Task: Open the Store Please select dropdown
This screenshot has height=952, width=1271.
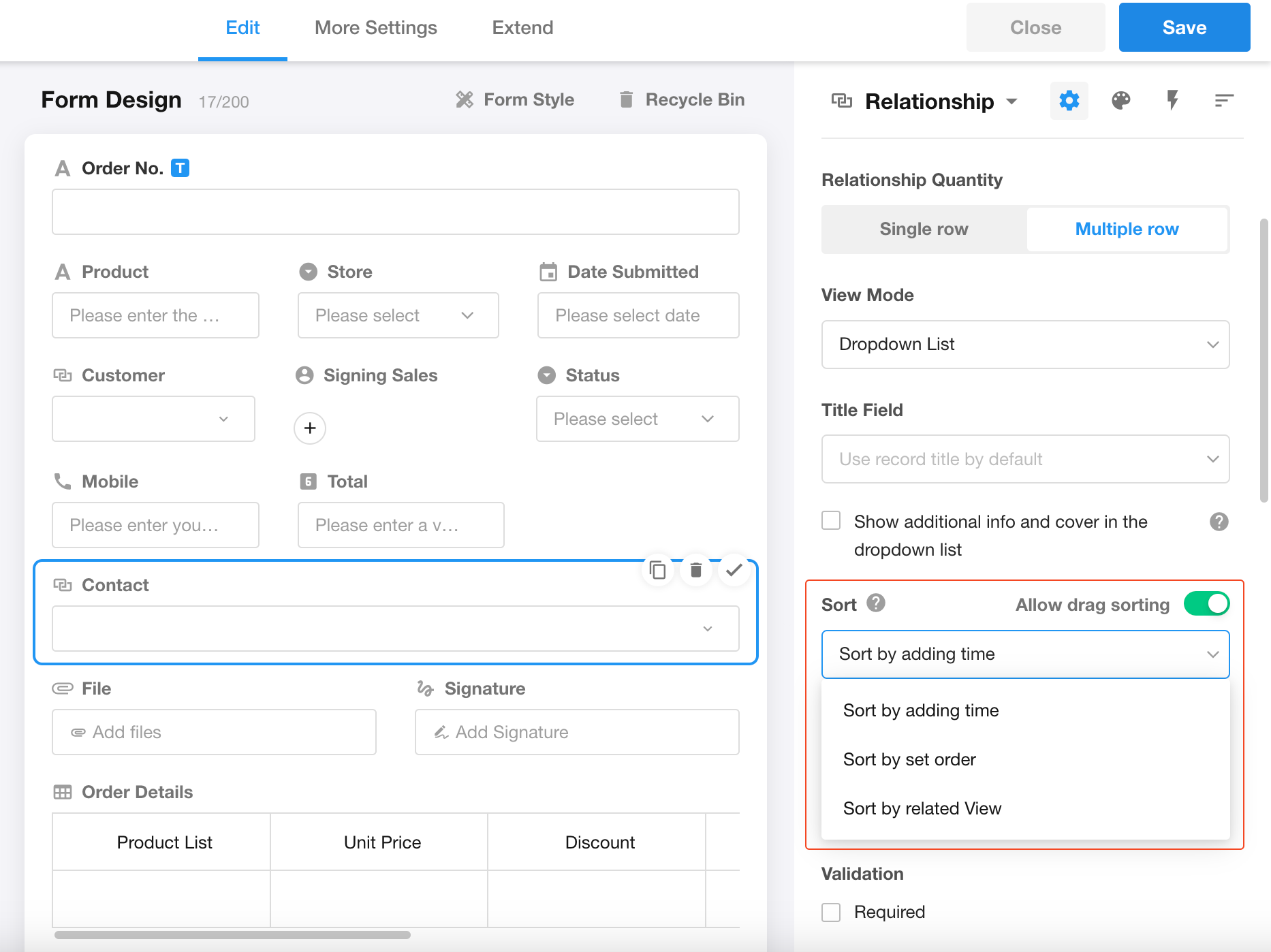Action: (398, 315)
